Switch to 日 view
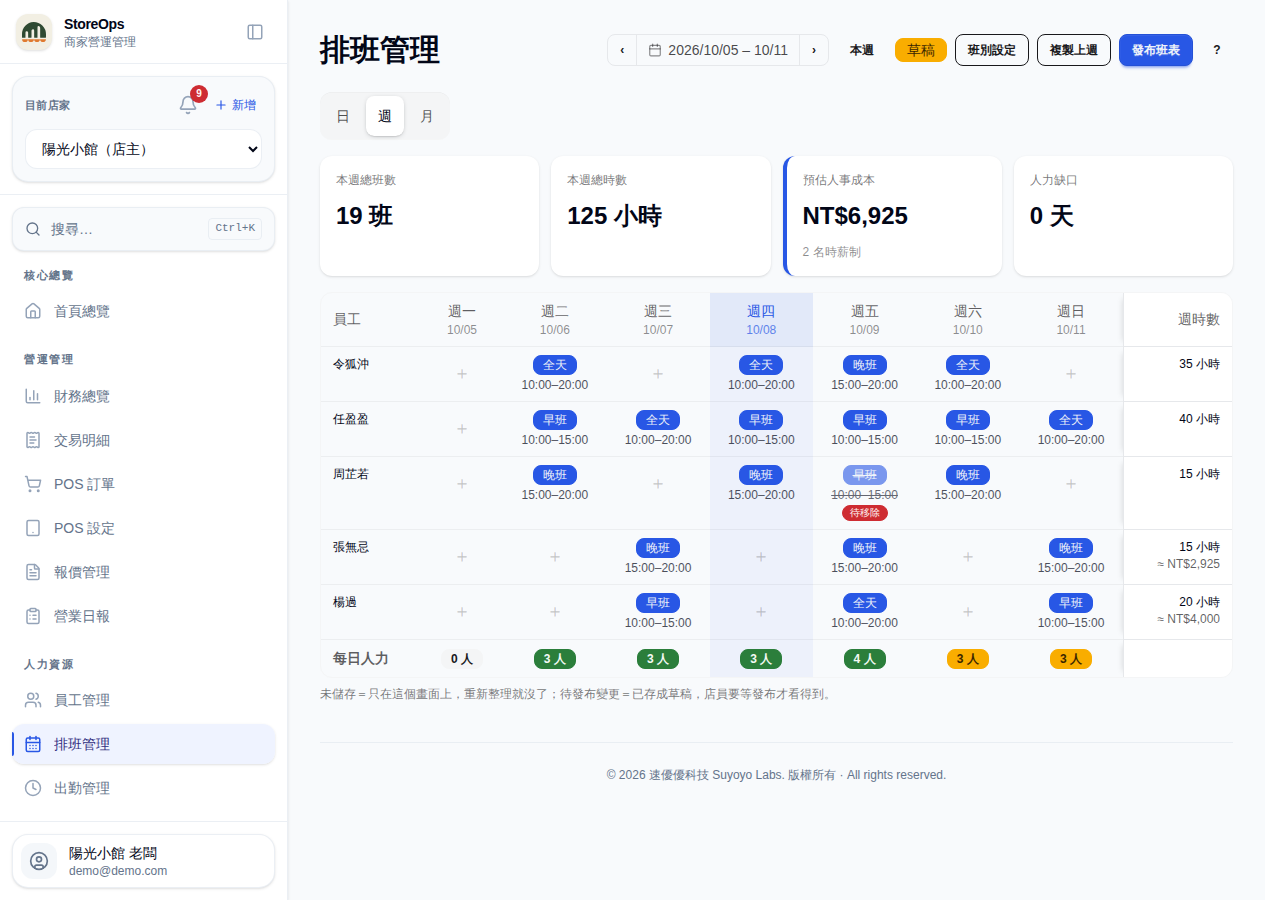1280x900 pixels. tap(343, 116)
